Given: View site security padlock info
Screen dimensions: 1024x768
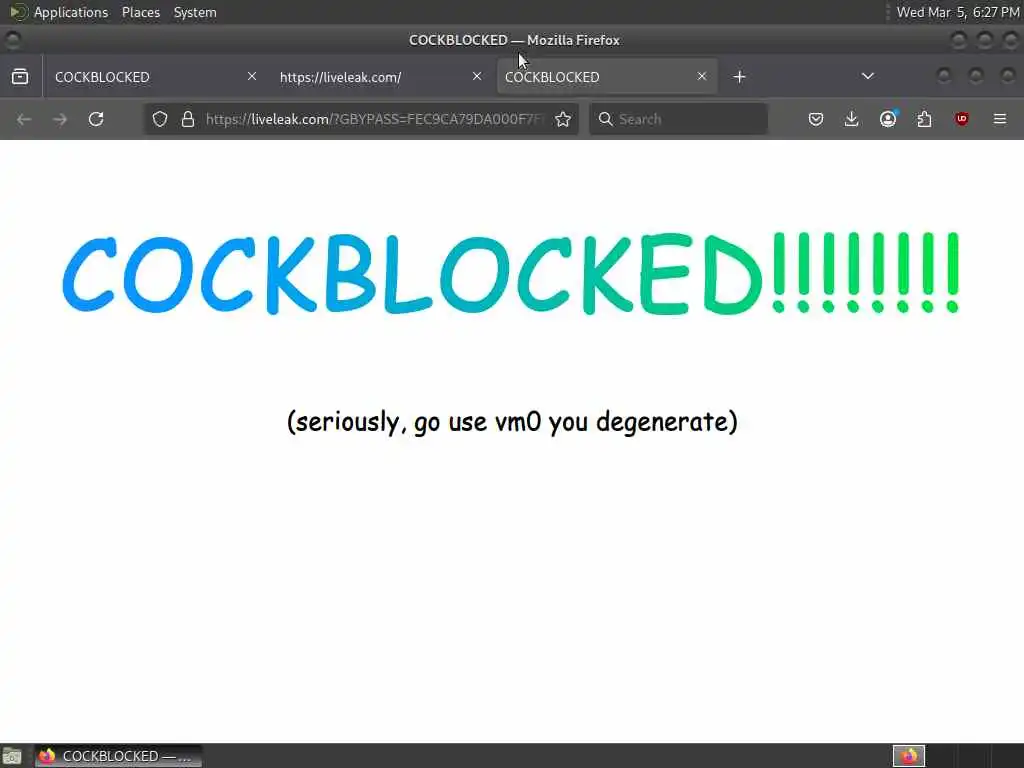Looking at the screenshot, I should (x=188, y=119).
